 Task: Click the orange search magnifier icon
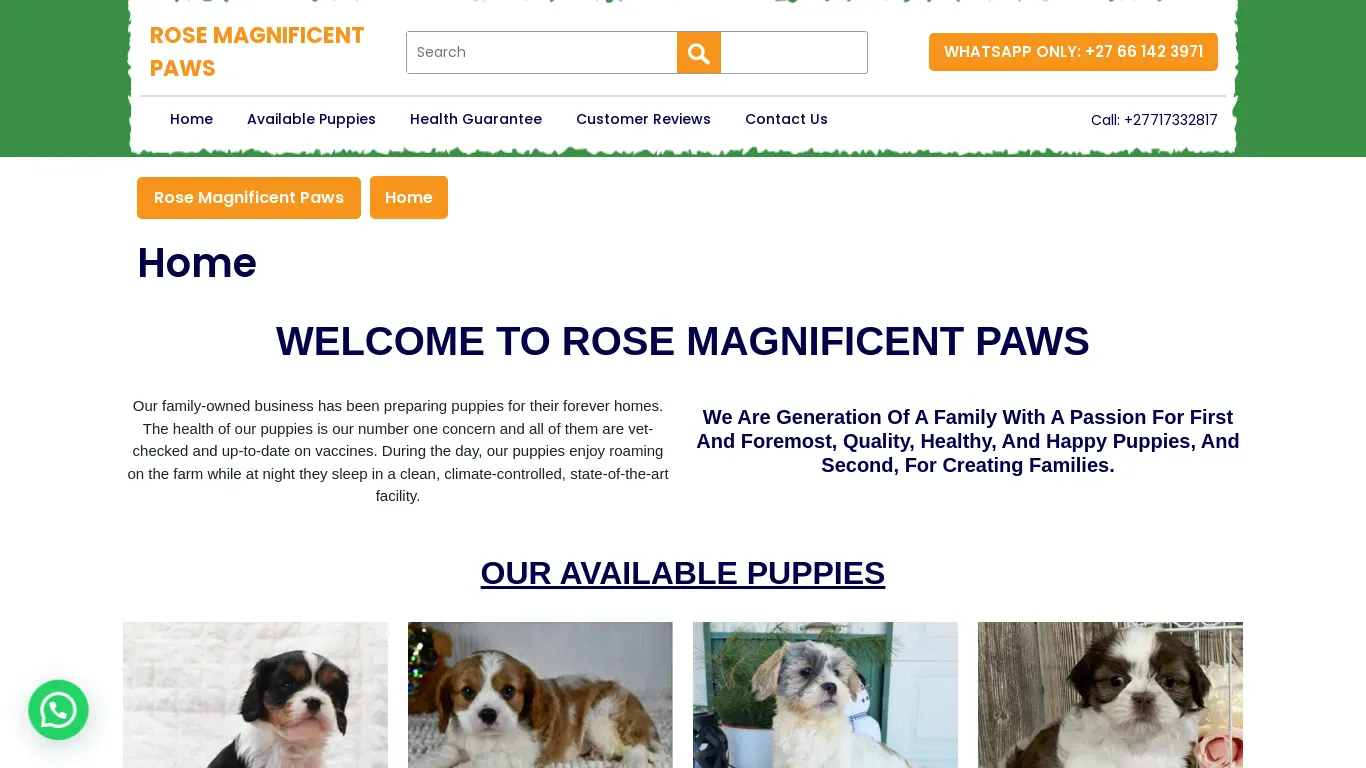tap(699, 52)
